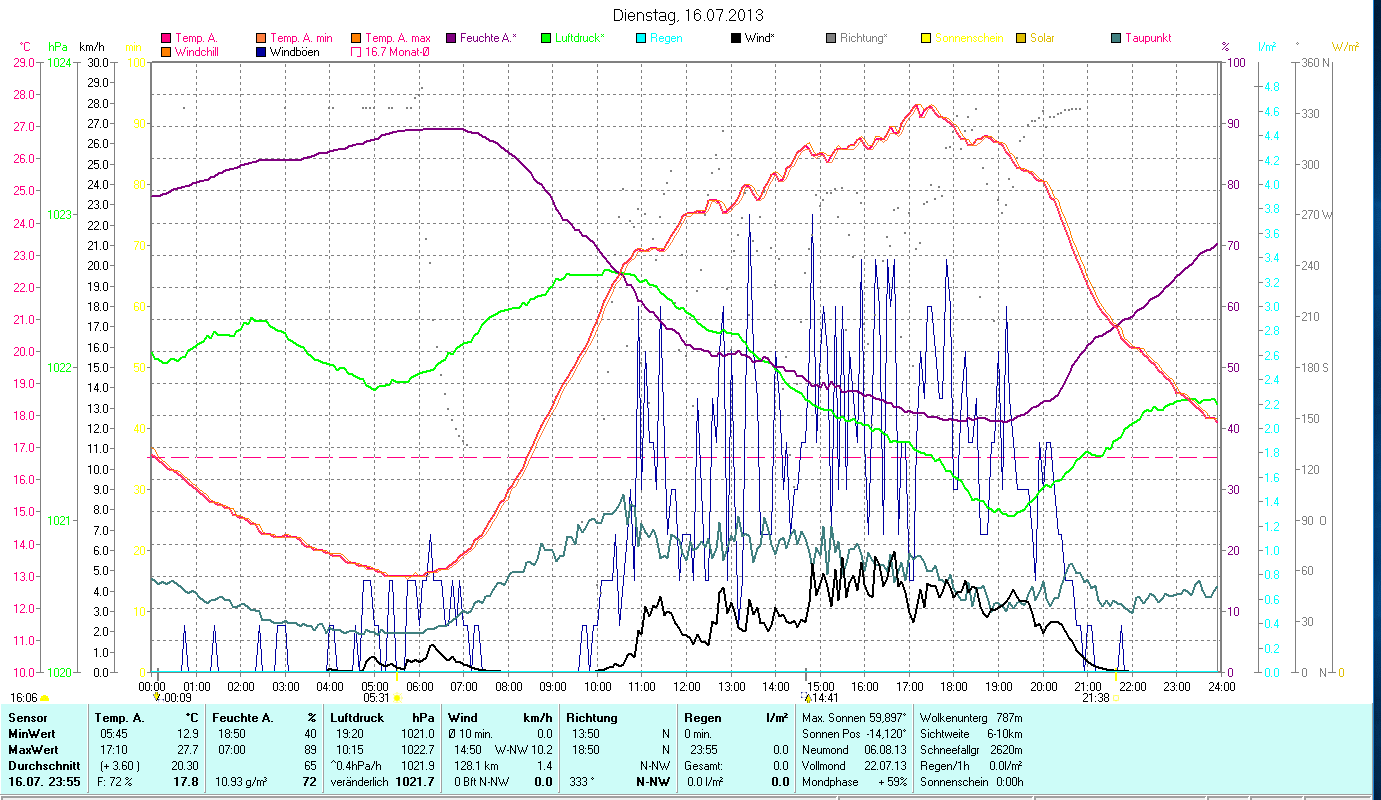Click the Temp. A. max legend label
Viewport: 1381px width, 800px height.
397,38
